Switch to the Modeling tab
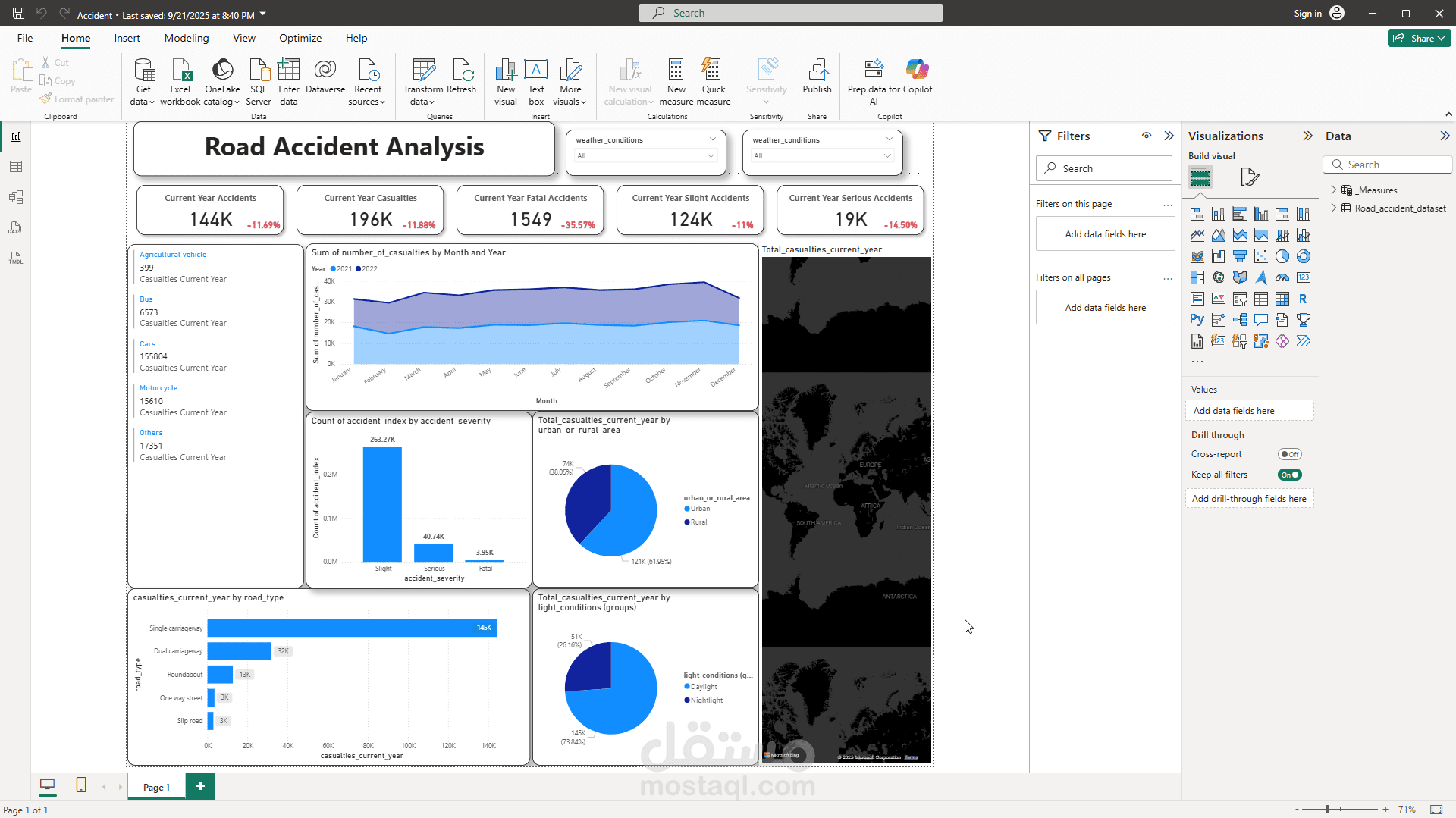The image size is (1456, 818). click(x=187, y=38)
